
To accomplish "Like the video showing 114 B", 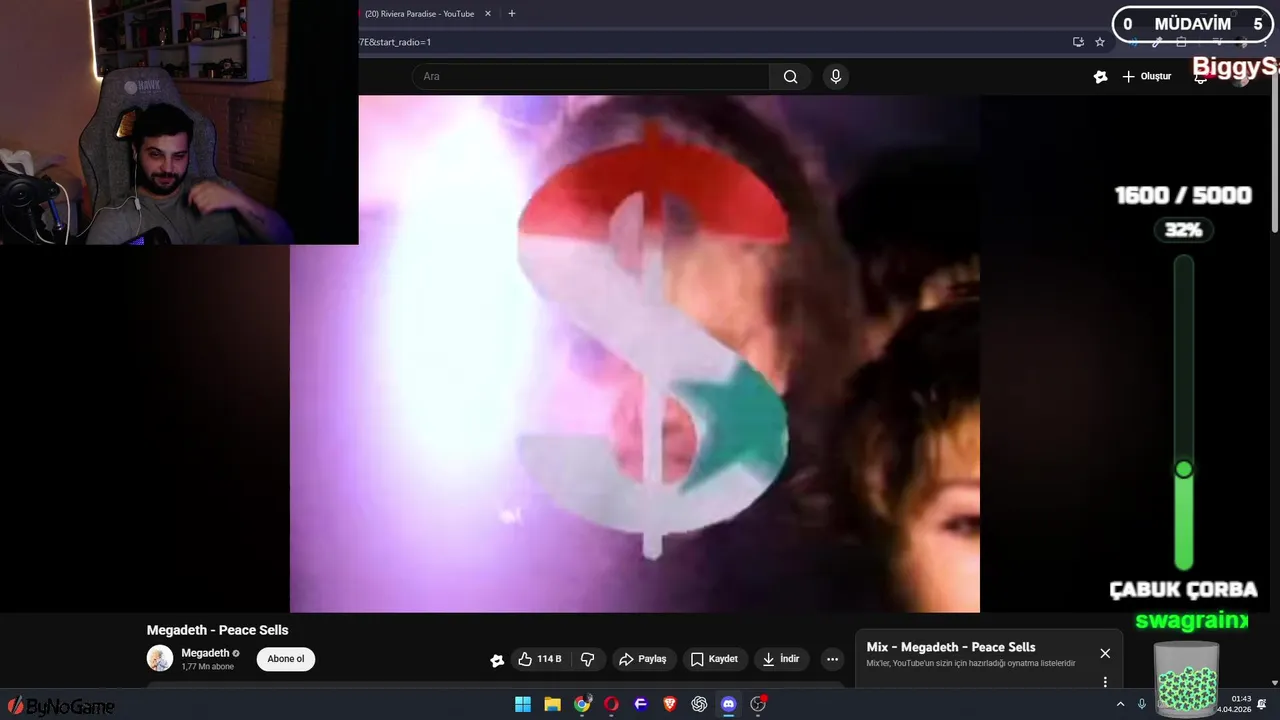I will pyautogui.click(x=540, y=659).
